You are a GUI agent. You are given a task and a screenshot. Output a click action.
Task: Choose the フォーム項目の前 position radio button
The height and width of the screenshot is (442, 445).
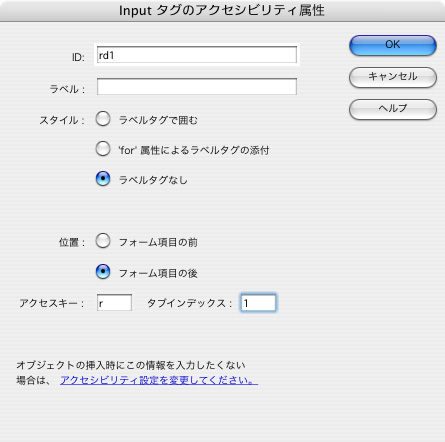click(103, 241)
